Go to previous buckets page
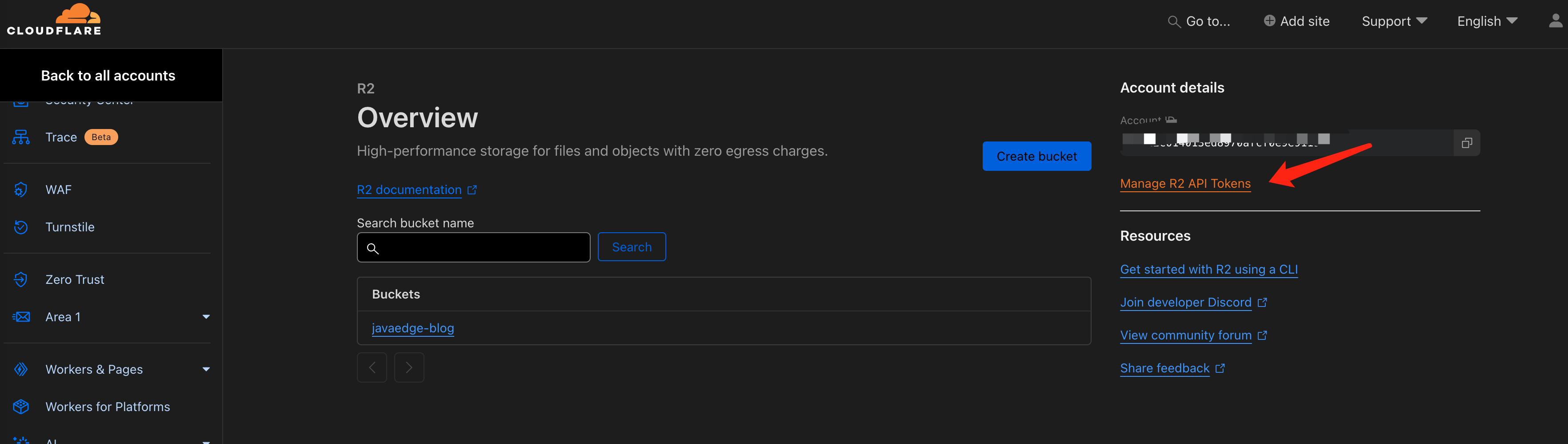The height and width of the screenshot is (444, 1568). tap(372, 367)
